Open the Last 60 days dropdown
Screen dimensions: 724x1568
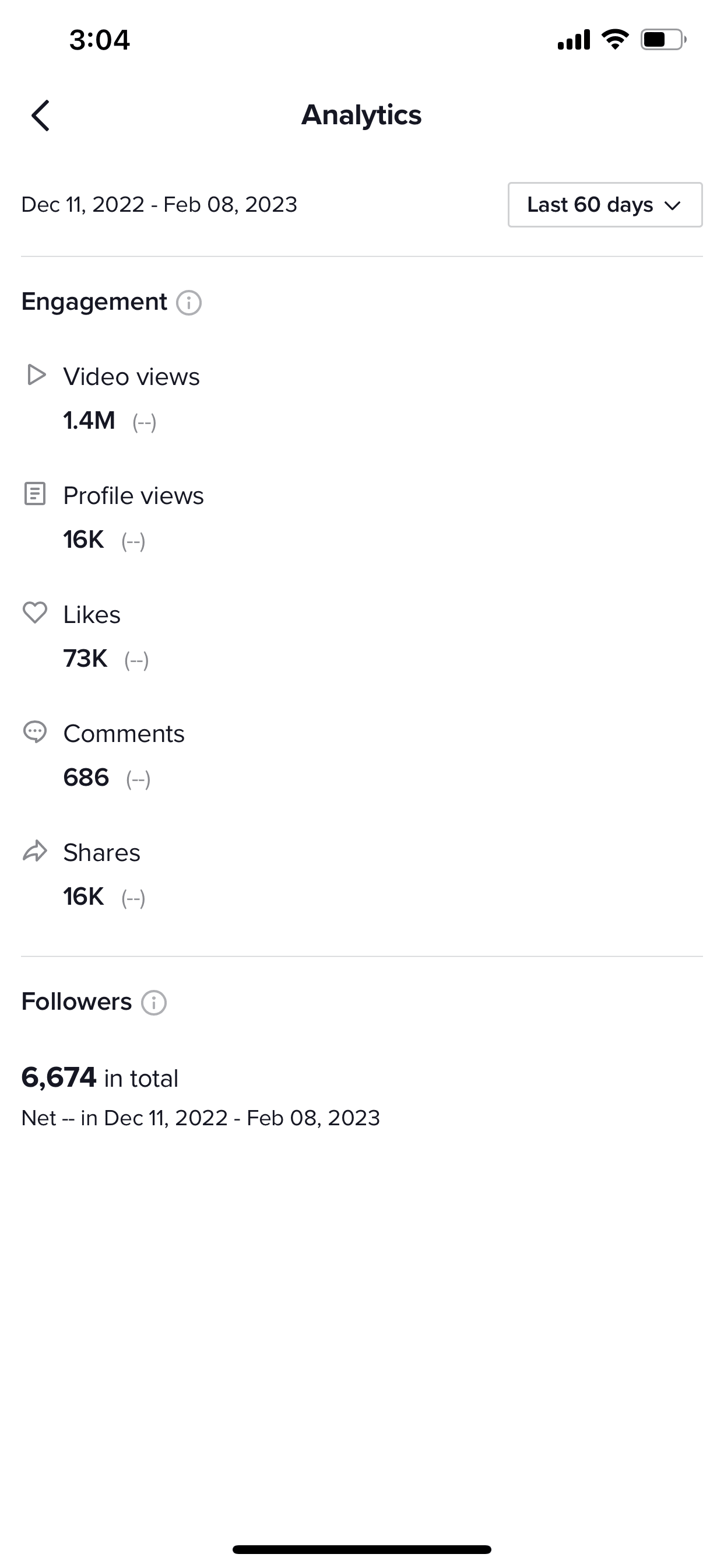604,205
